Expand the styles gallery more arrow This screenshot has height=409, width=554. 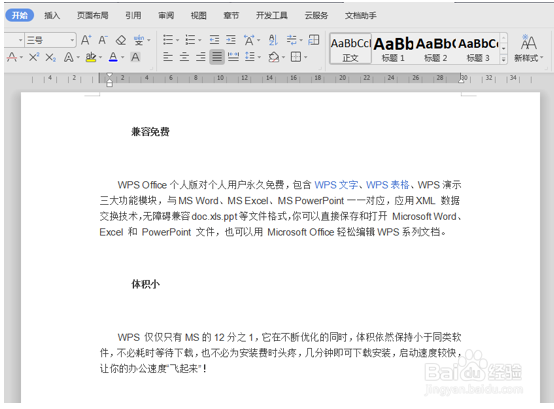(x=504, y=59)
